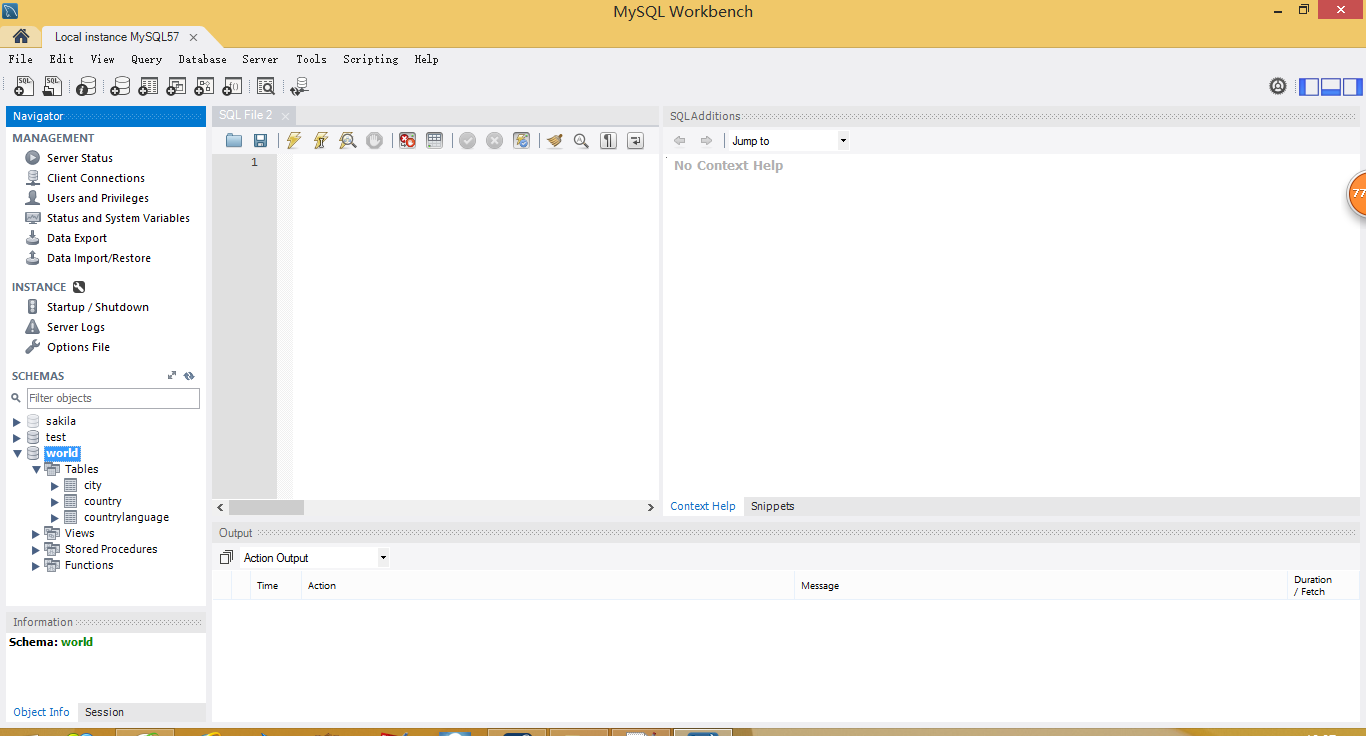This screenshot has height=736, width=1366.
Task: Toggle limit rows grid icon
Action: pyautogui.click(x=434, y=141)
